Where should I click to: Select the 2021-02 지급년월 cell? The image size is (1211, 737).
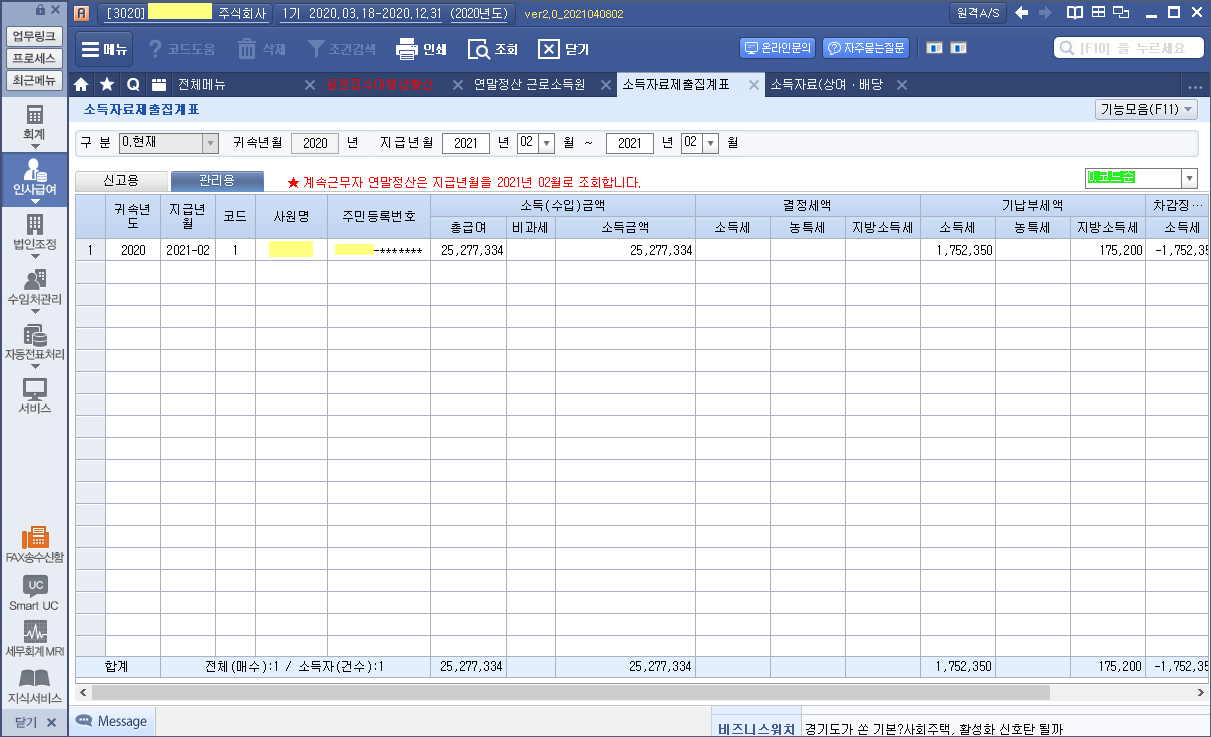click(188, 250)
